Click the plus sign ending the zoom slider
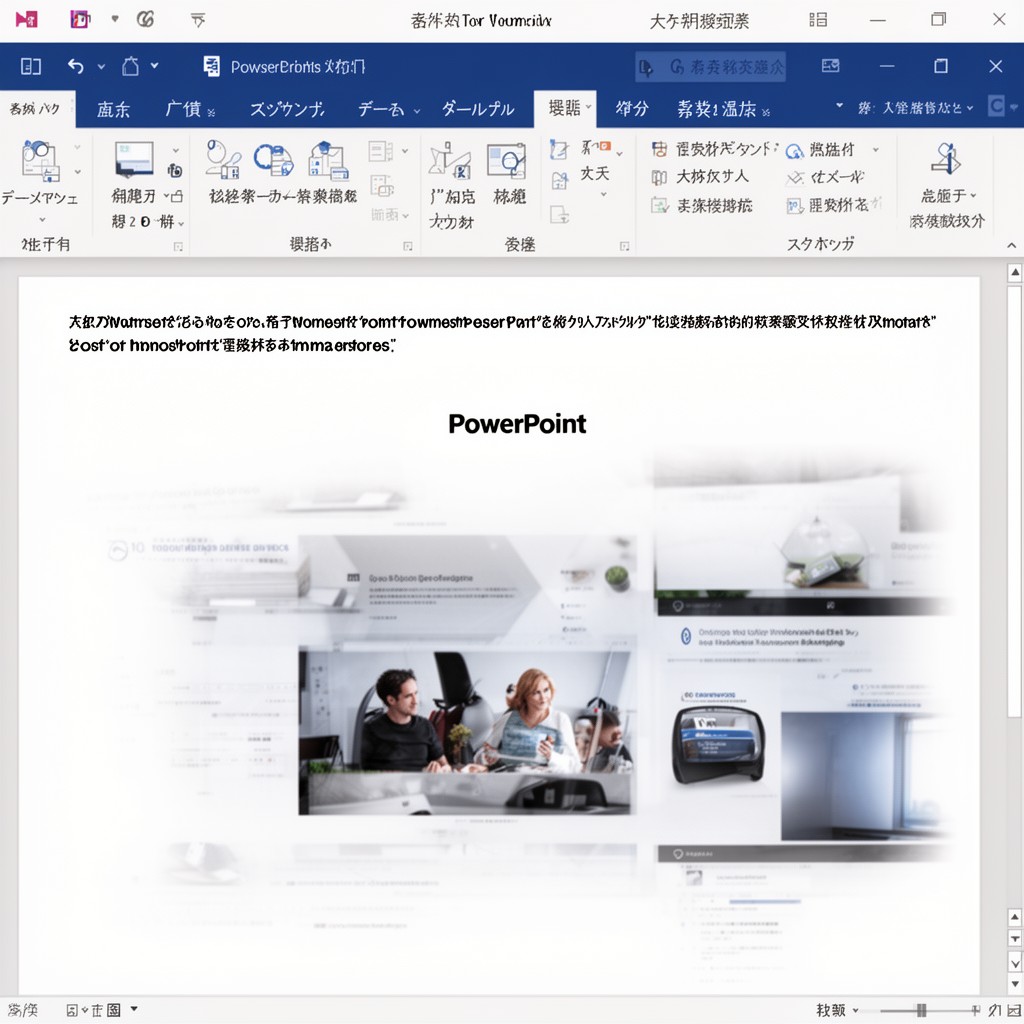The image size is (1024, 1024). [976, 1010]
